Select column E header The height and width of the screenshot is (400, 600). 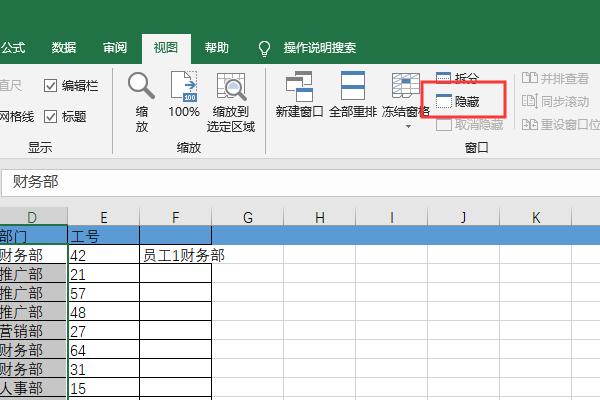[x=103, y=217]
